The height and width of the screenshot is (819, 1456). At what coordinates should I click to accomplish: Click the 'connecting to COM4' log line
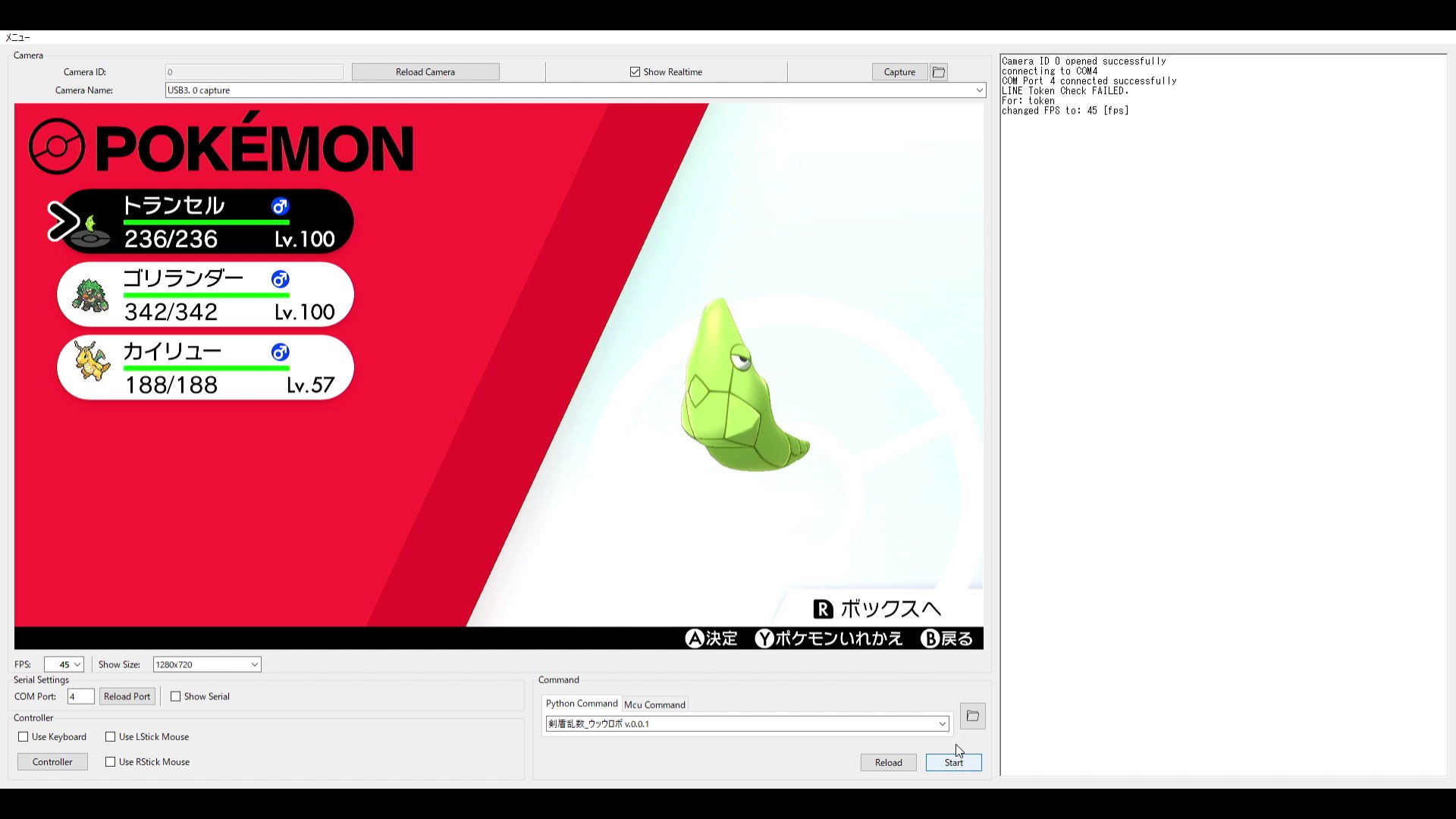1050,71
